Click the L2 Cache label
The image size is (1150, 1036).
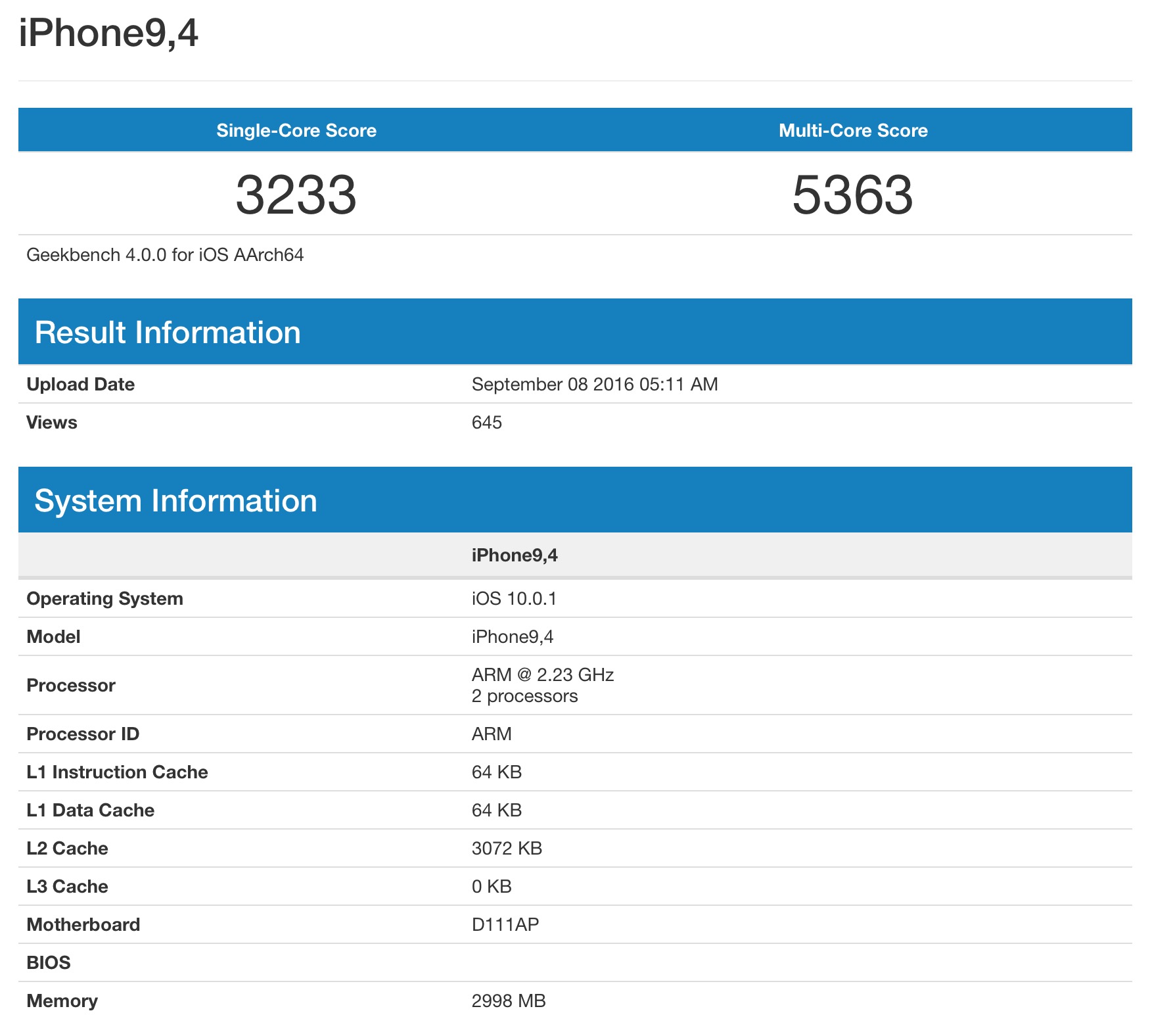(67, 849)
